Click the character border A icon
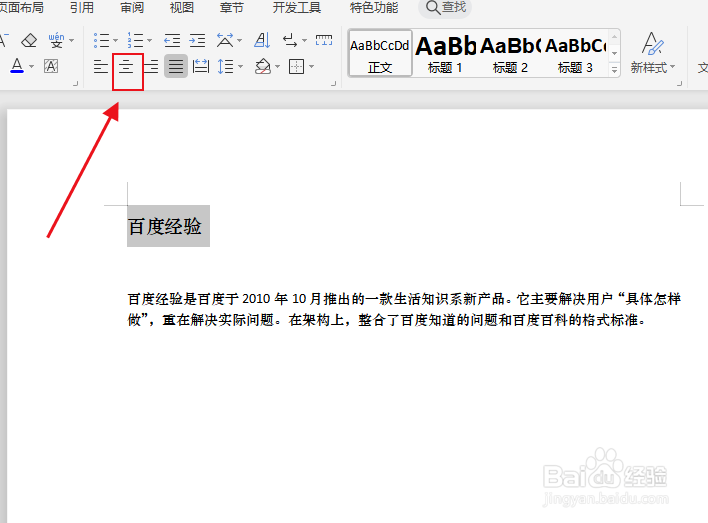This screenshot has height=523, width=708. tap(51, 66)
